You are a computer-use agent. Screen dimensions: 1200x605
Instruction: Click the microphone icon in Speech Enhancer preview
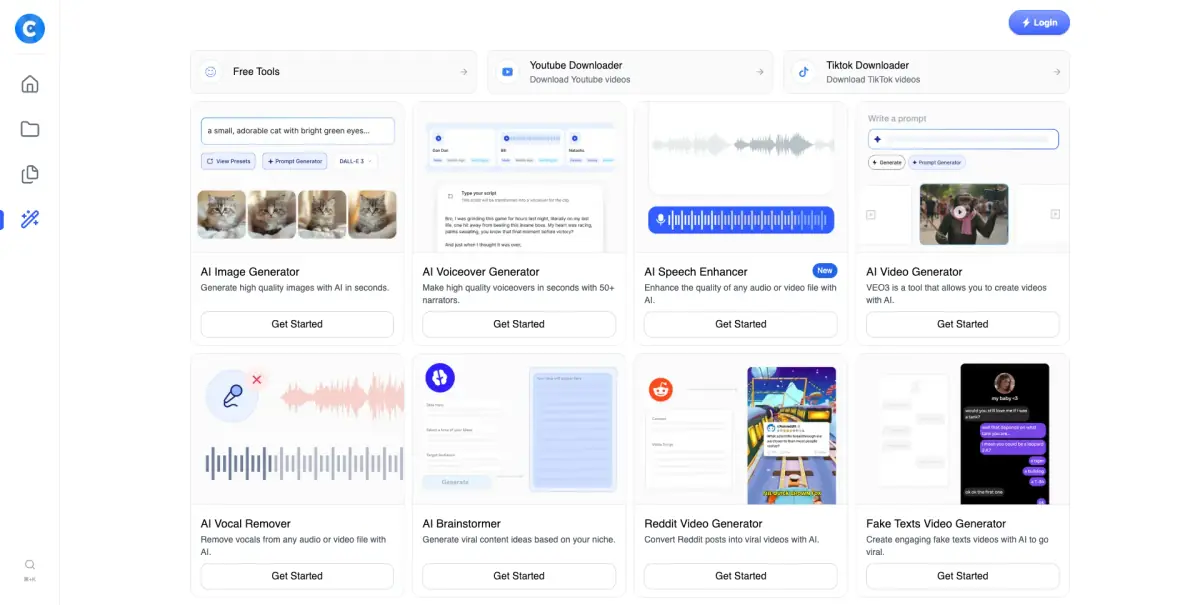(x=660, y=220)
